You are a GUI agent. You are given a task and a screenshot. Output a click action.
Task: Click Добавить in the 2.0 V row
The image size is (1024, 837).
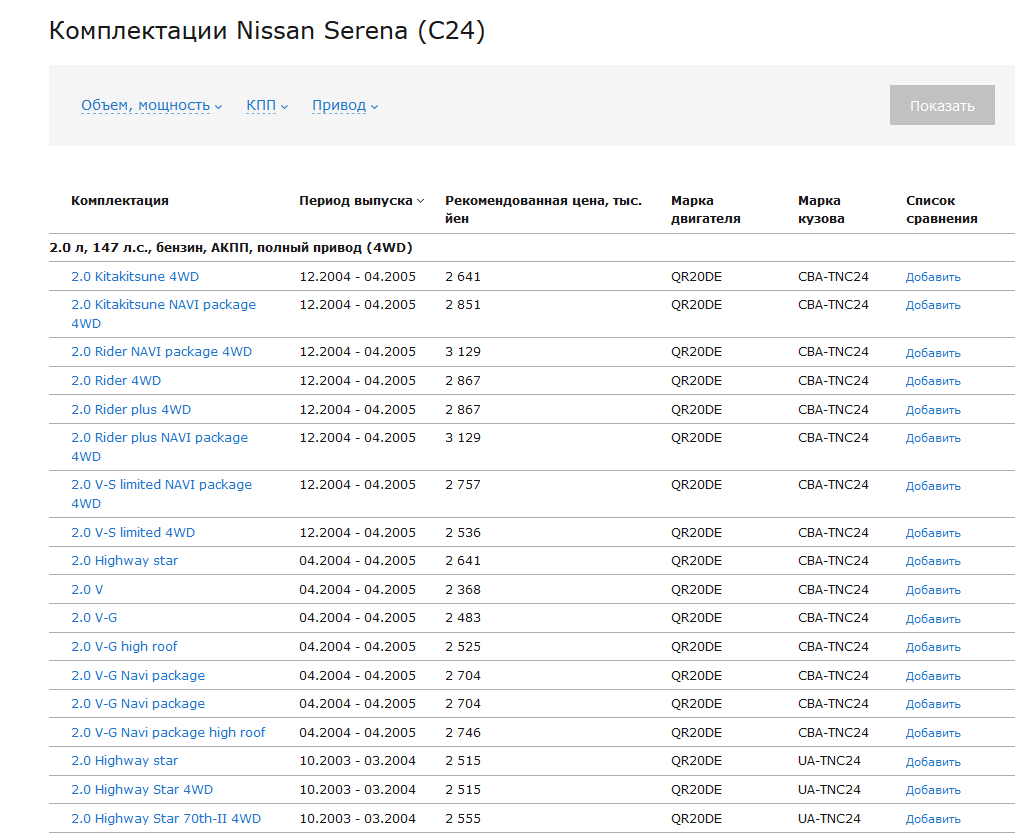click(933, 590)
